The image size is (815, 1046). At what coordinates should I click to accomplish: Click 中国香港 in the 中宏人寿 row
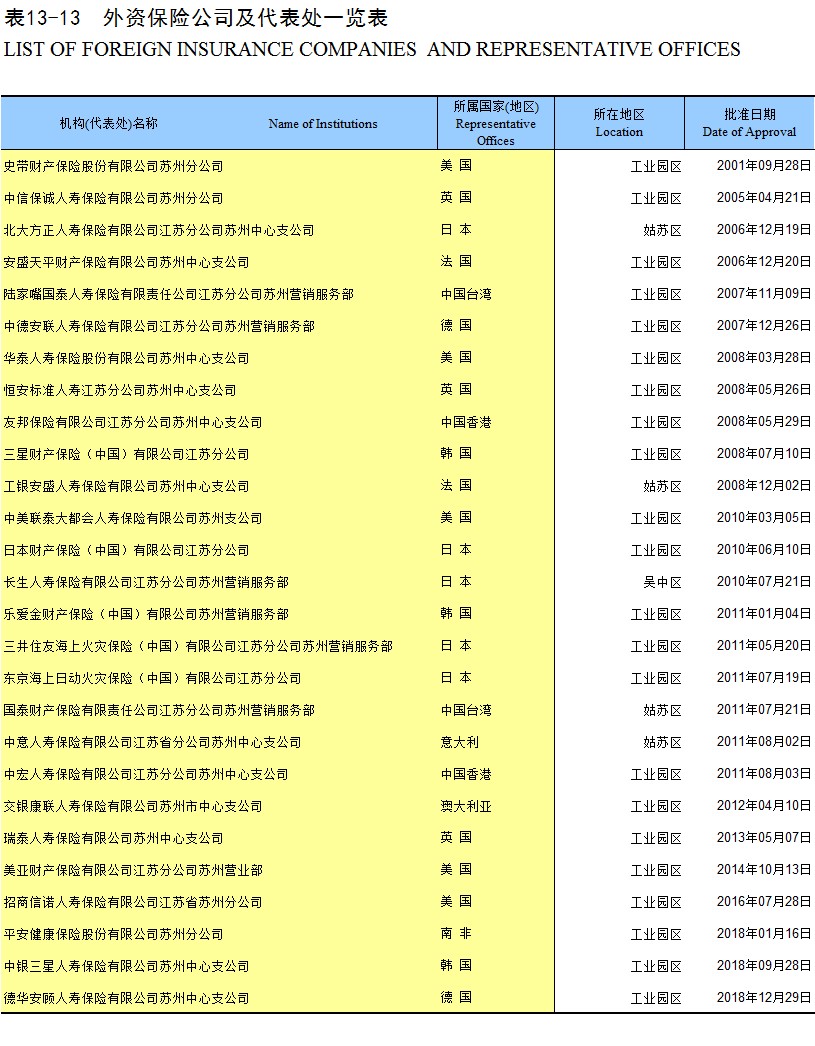point(466,774)
